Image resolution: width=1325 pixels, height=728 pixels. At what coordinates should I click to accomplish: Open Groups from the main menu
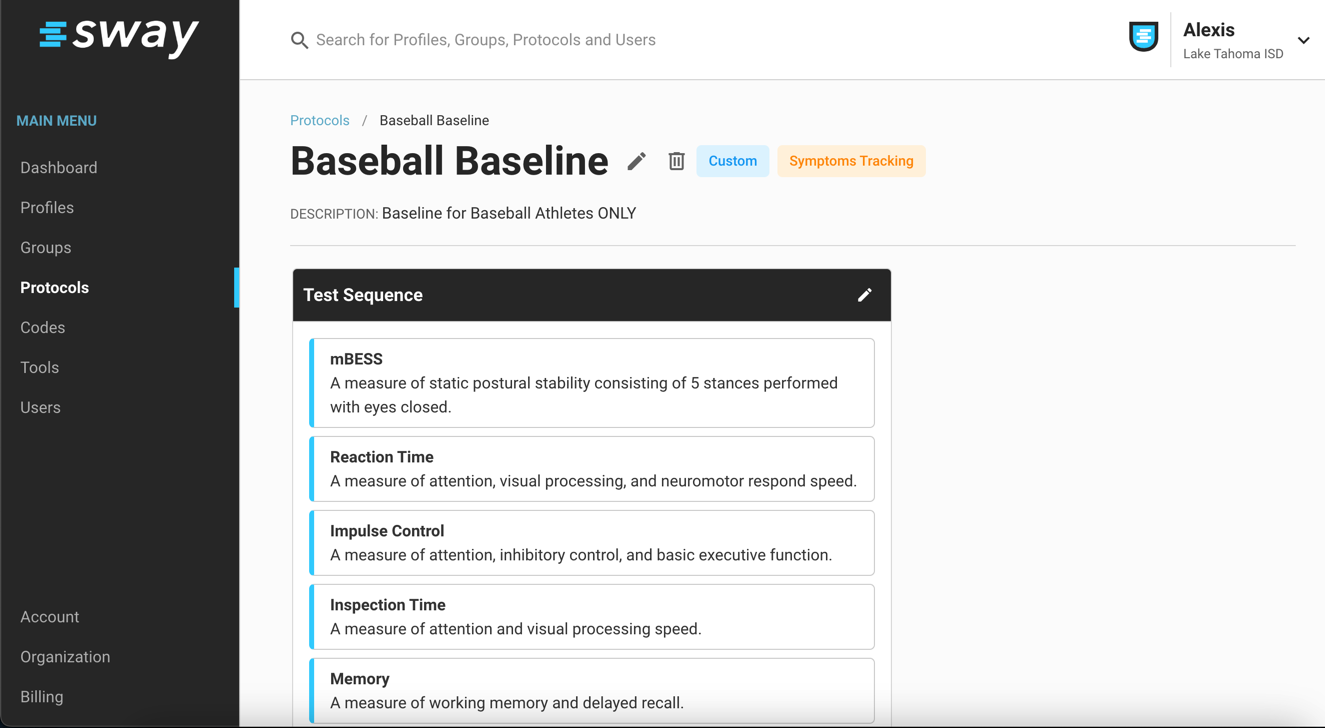pyautogui.click(x=46, y=248)
